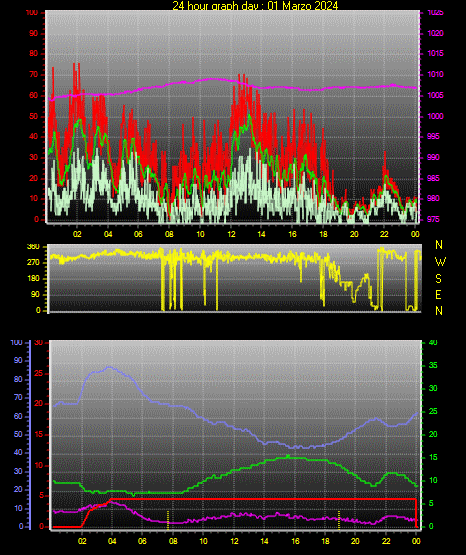This screenshot has height=555, width=466.
Task: Click the magenta 1020 pressure axis label
Action: pyautogui.click(x=435, y=33)
